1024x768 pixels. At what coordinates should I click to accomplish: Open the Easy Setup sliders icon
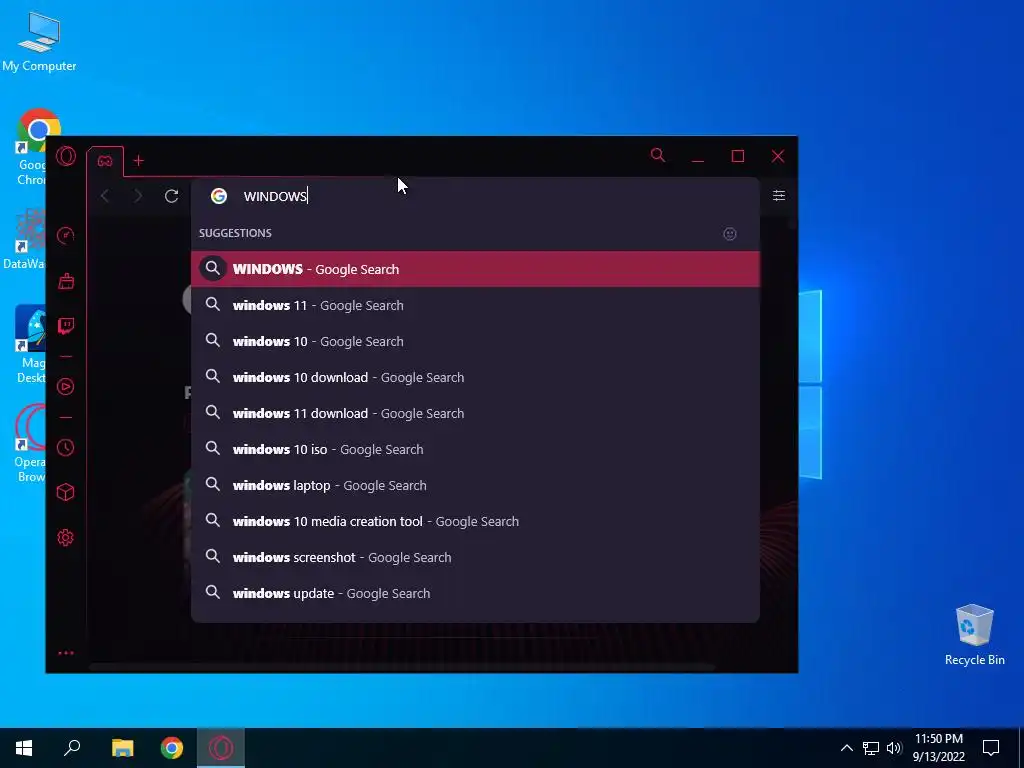[778, 196]
